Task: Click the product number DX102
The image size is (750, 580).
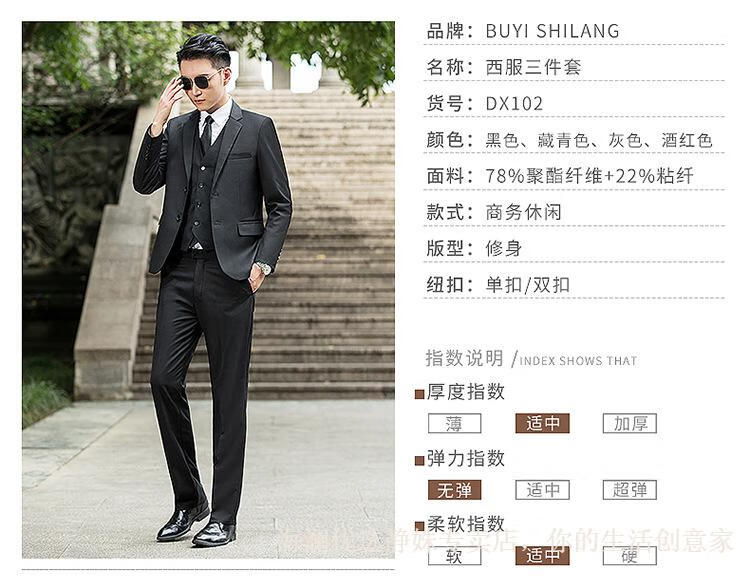Action: click(514, 104)
